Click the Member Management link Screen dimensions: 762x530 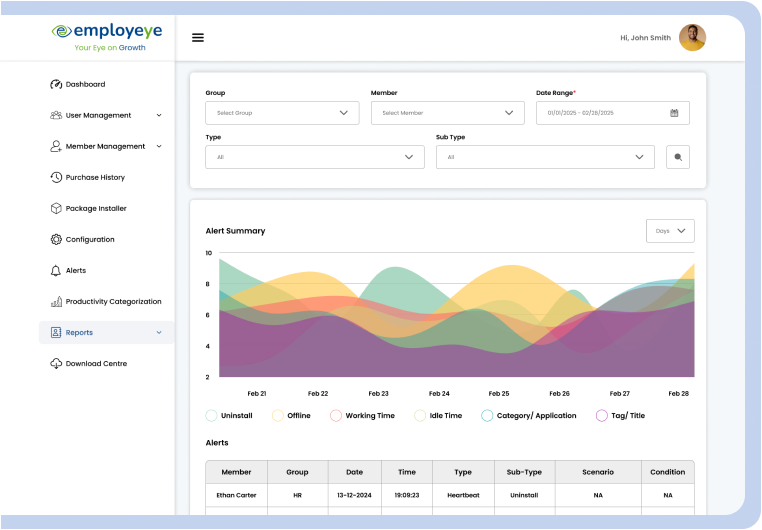point(105,146)
